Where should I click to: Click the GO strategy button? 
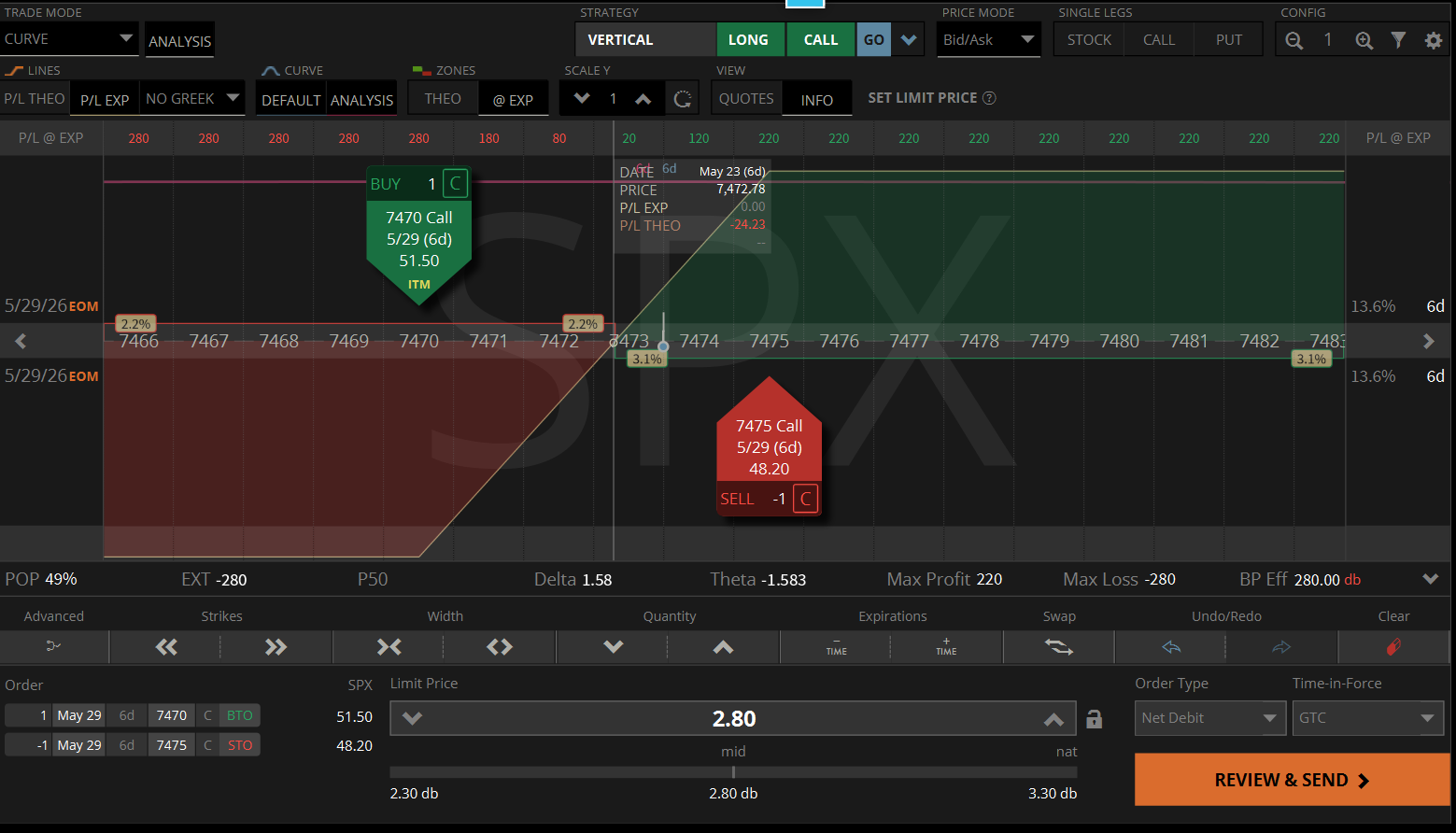click(x=874, y=40)
